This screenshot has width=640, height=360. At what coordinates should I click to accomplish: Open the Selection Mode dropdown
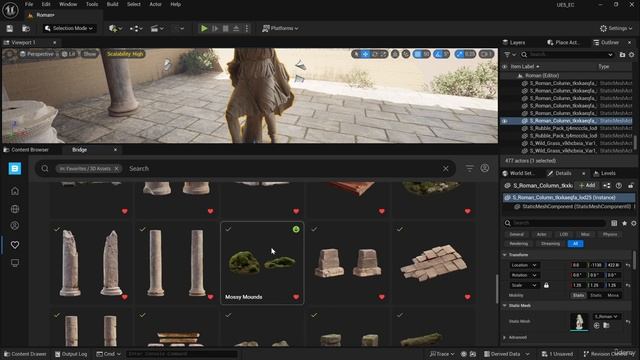pyautogui.click(x=69, y=28)
